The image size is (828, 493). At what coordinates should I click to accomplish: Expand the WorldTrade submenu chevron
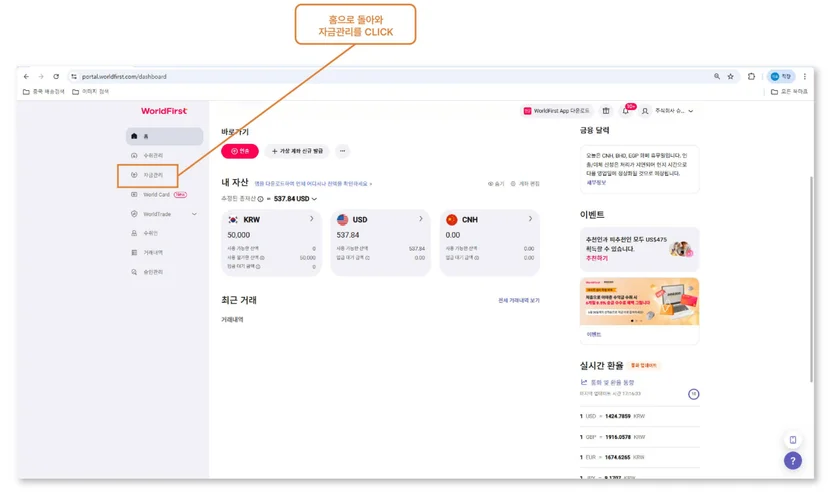(x=194, y=214)
